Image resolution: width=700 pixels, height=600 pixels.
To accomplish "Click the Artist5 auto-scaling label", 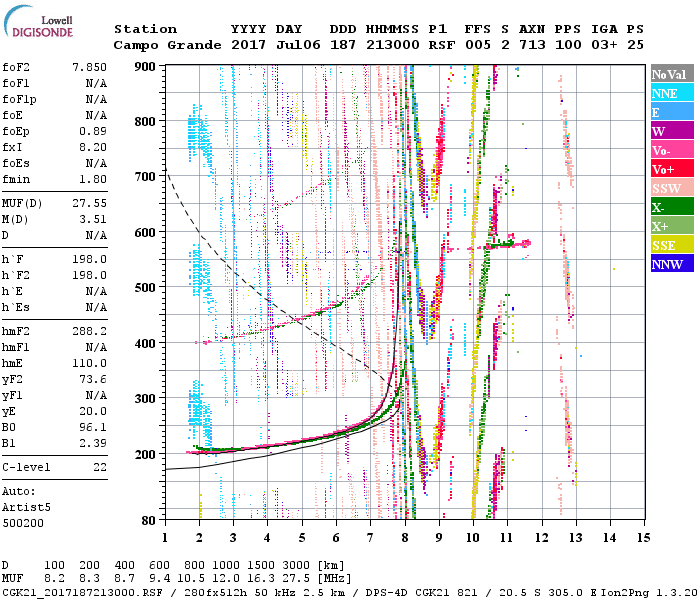I will (26, 508).
